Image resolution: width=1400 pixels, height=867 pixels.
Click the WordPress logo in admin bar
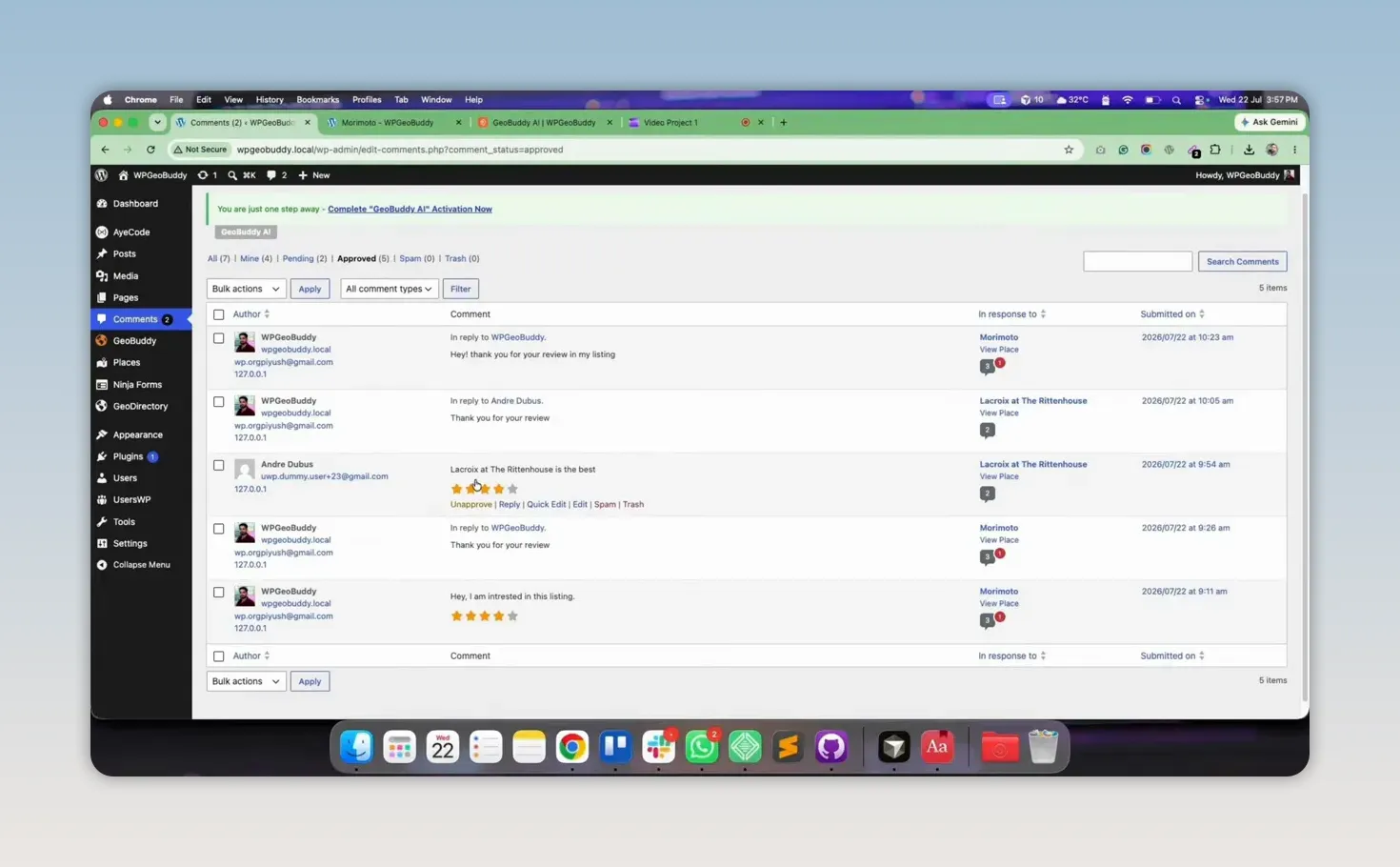point(102,175)
